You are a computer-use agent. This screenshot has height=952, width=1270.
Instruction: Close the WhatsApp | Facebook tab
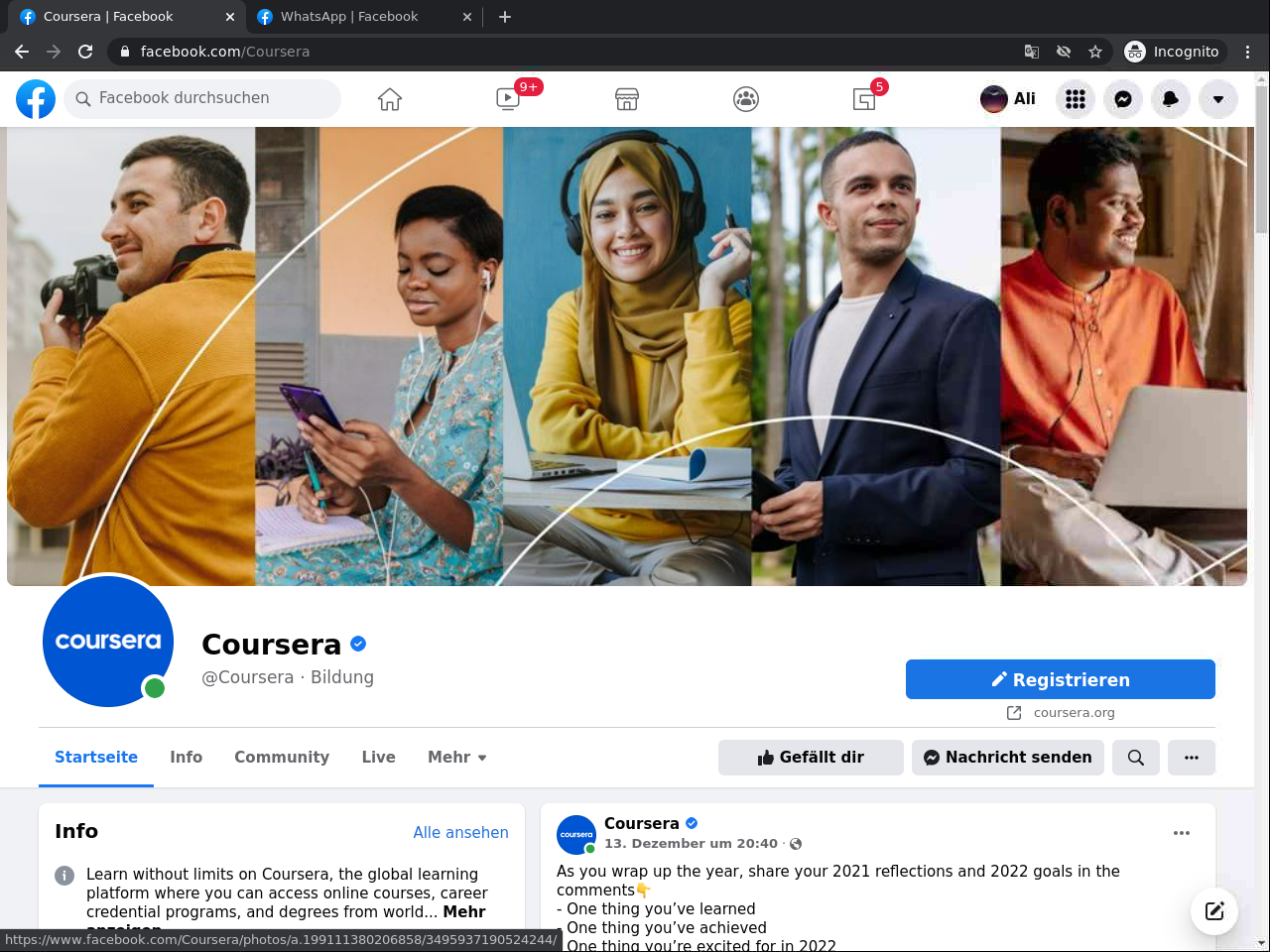pos(468,17)
